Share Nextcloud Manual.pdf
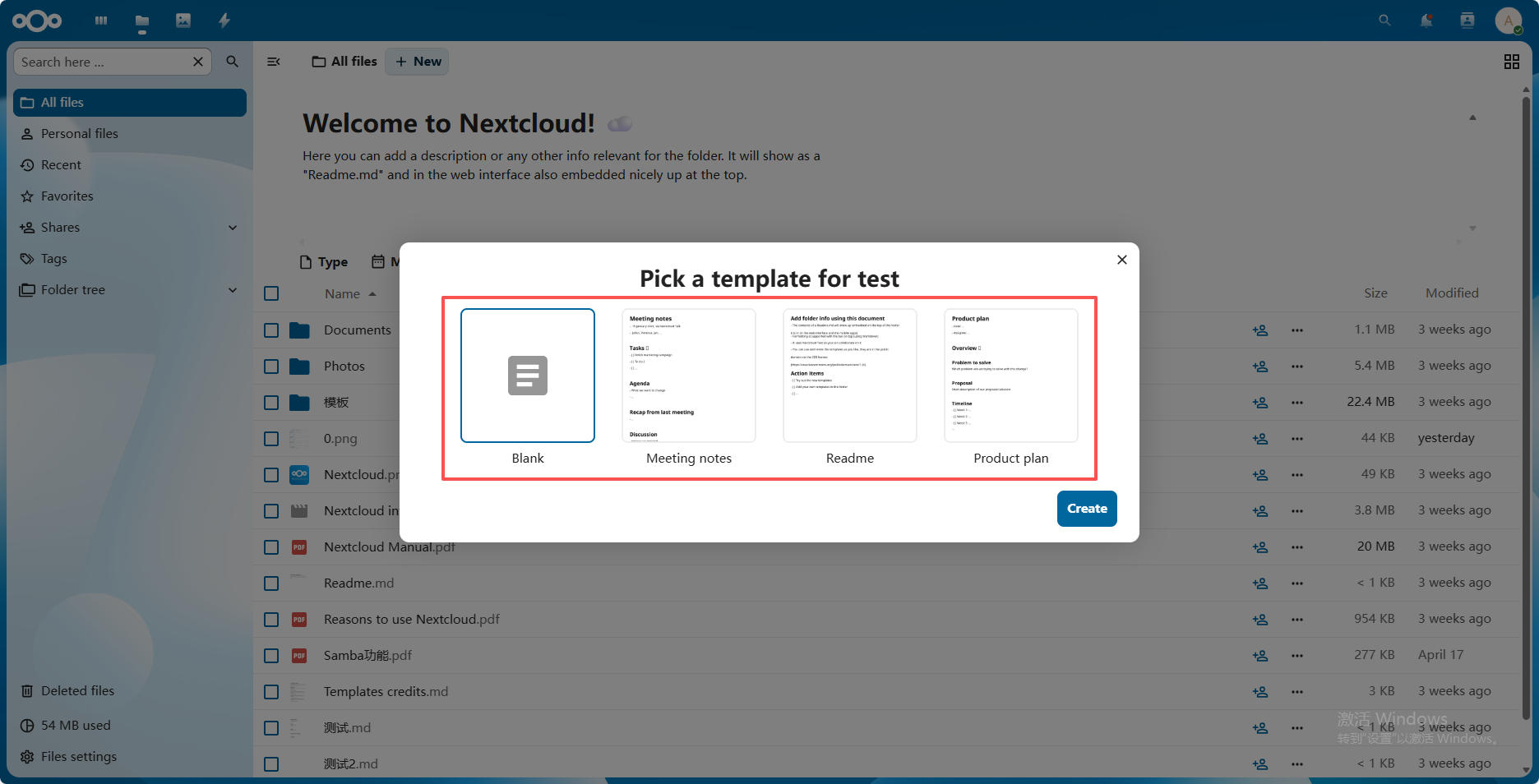1539x784 pixels. 1260,547
